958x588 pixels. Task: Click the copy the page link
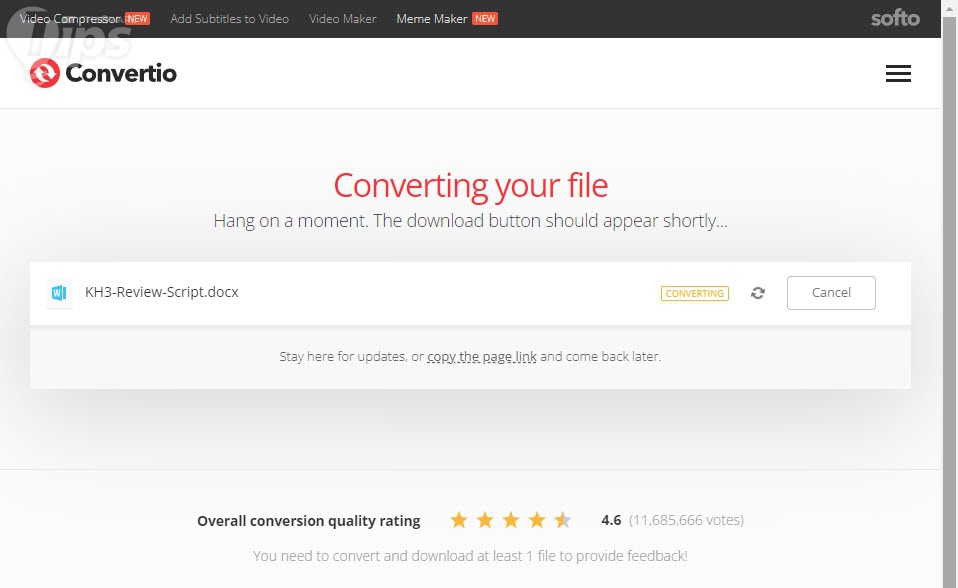click(481, 356)
